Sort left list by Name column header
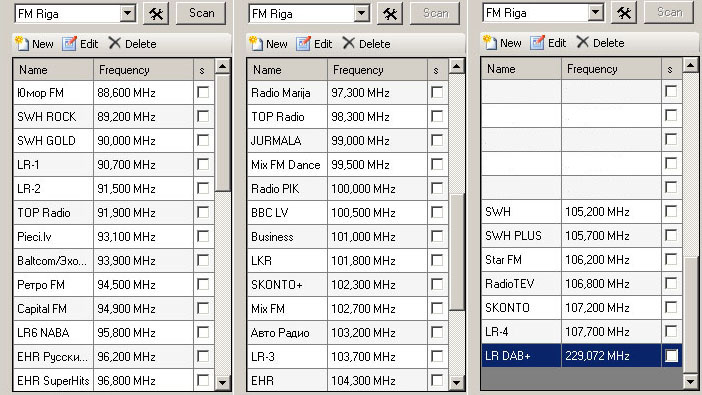 point(54,70)
